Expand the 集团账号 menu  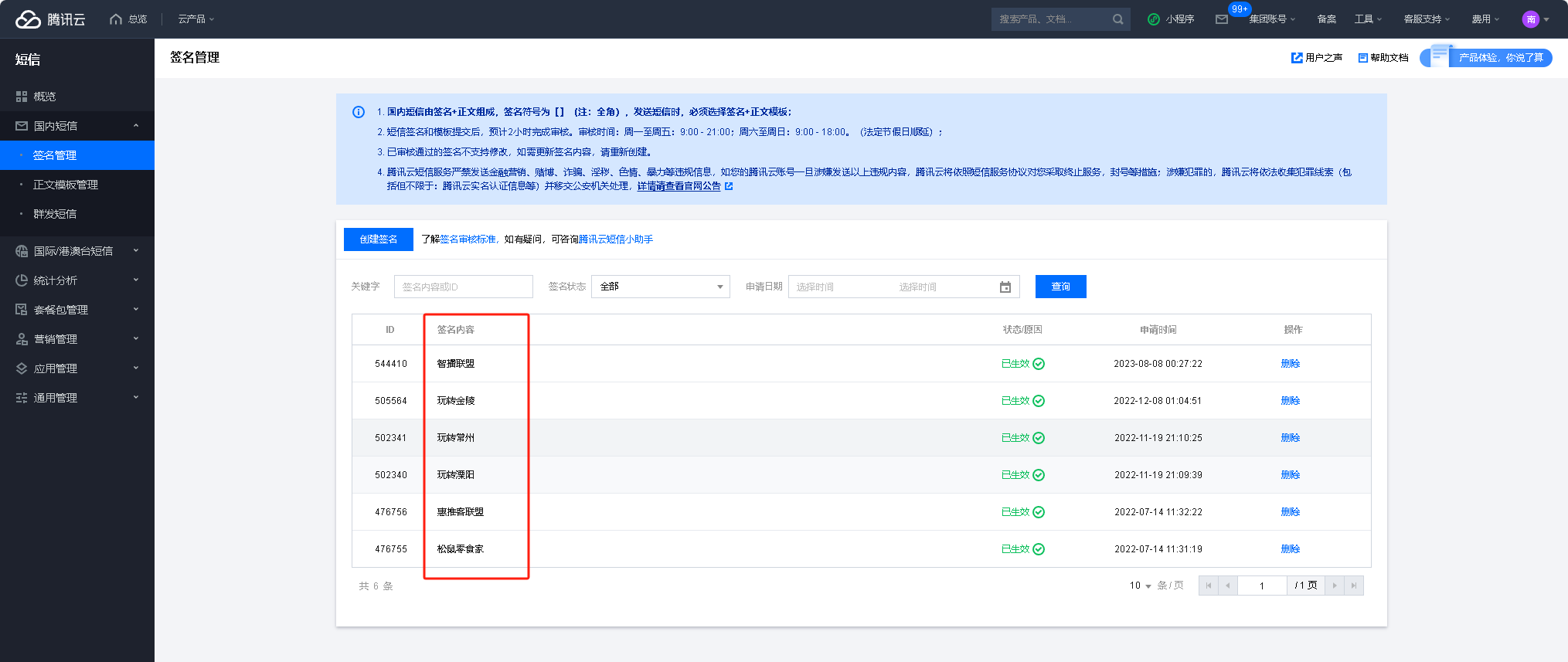pos(1272,19)
